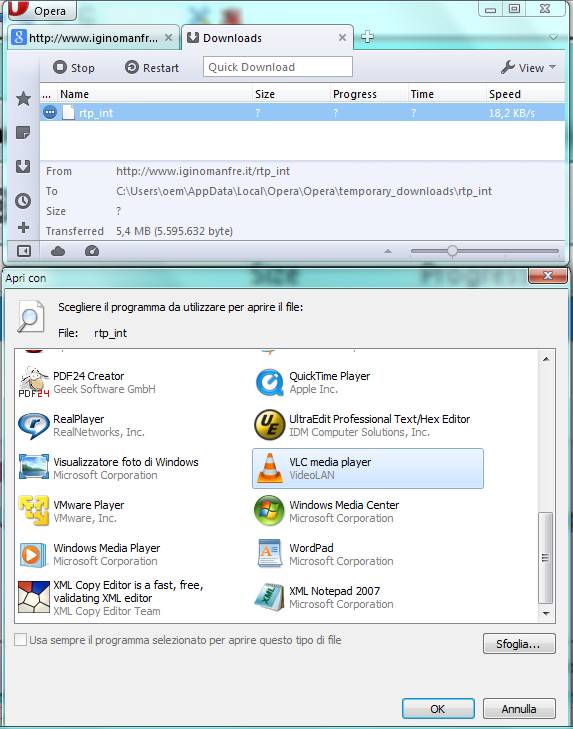
Task: Click the Quick Download input field
Action: tap(278, 67)
